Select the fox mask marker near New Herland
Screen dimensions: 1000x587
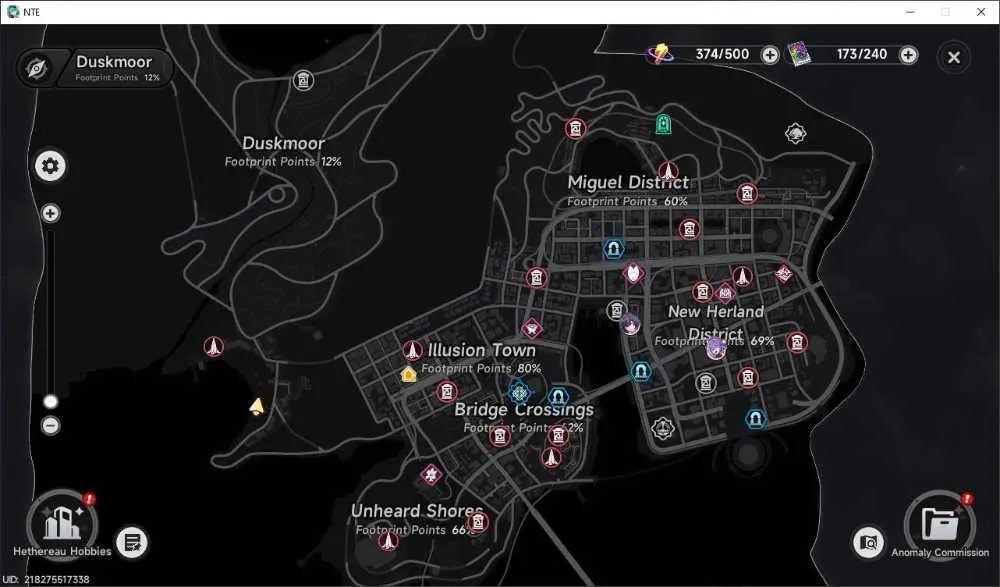(x=633, y=274)
